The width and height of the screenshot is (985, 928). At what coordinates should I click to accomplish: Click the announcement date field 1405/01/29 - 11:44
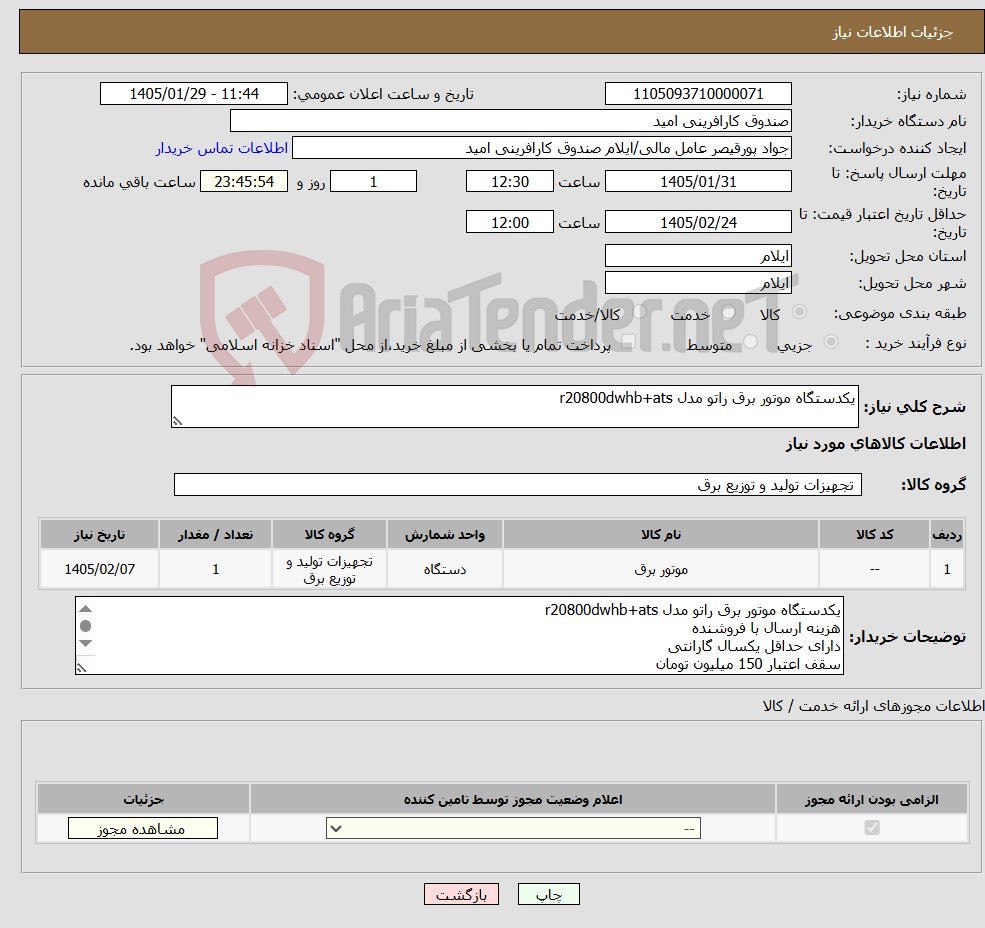(193, 94)
